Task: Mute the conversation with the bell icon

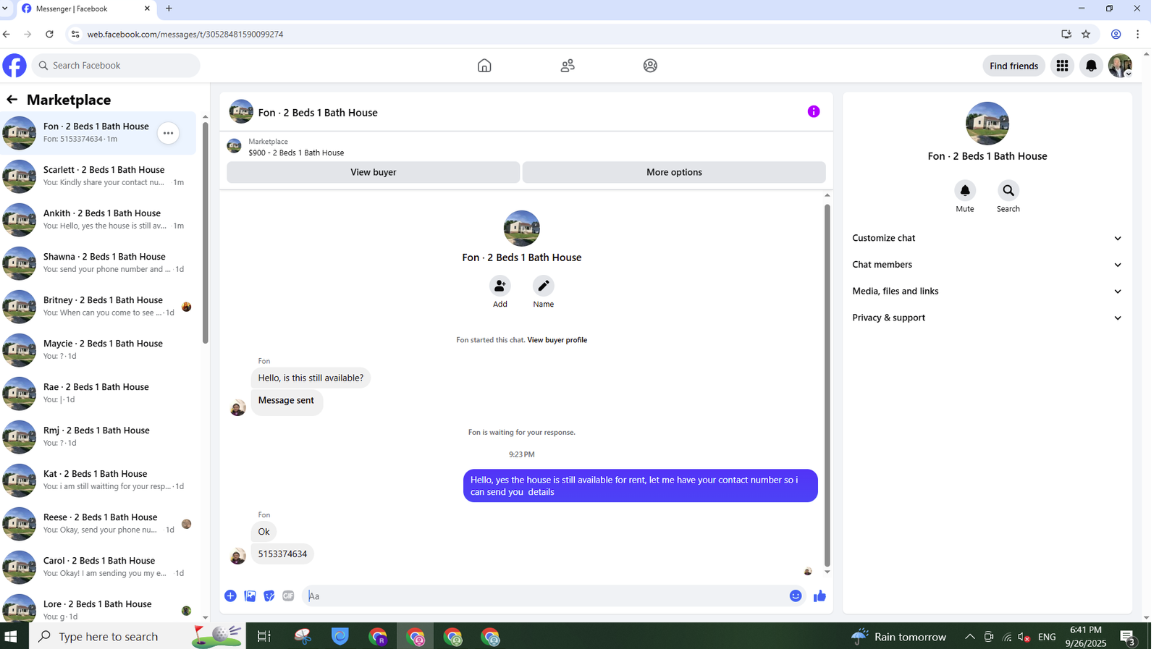Action: point(964,191)
